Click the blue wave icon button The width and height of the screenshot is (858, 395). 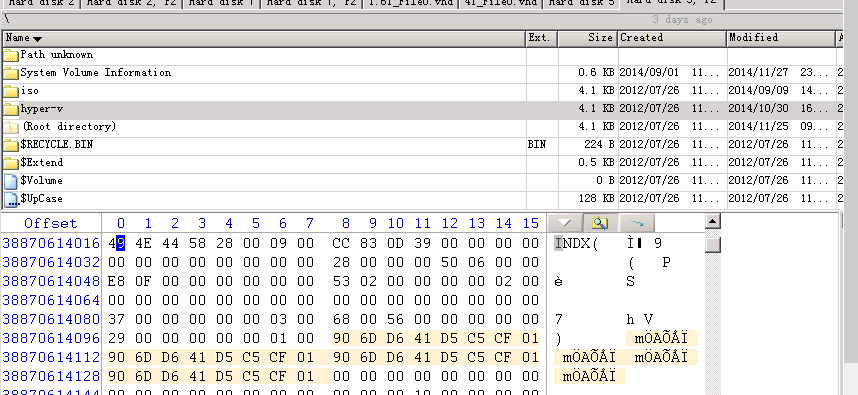(636, 223)
